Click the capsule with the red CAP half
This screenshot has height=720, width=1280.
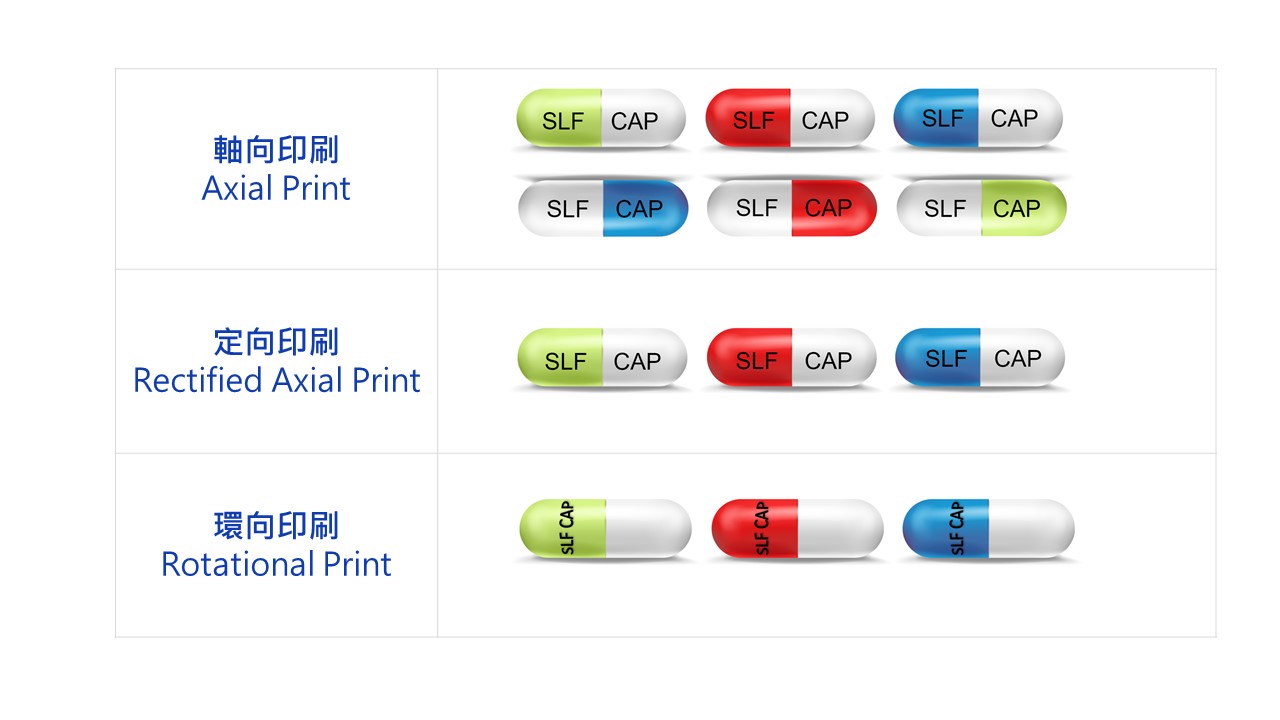792,207
